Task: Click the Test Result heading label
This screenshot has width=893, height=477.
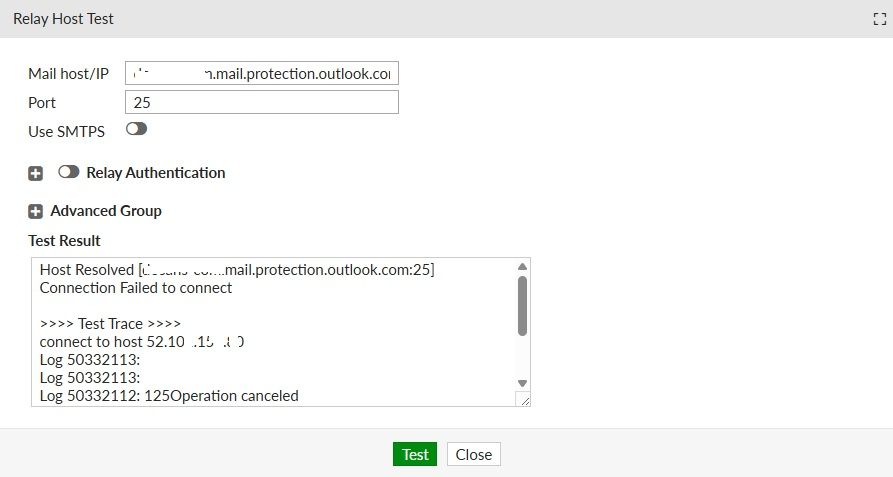Action: [x=65, y=241]
